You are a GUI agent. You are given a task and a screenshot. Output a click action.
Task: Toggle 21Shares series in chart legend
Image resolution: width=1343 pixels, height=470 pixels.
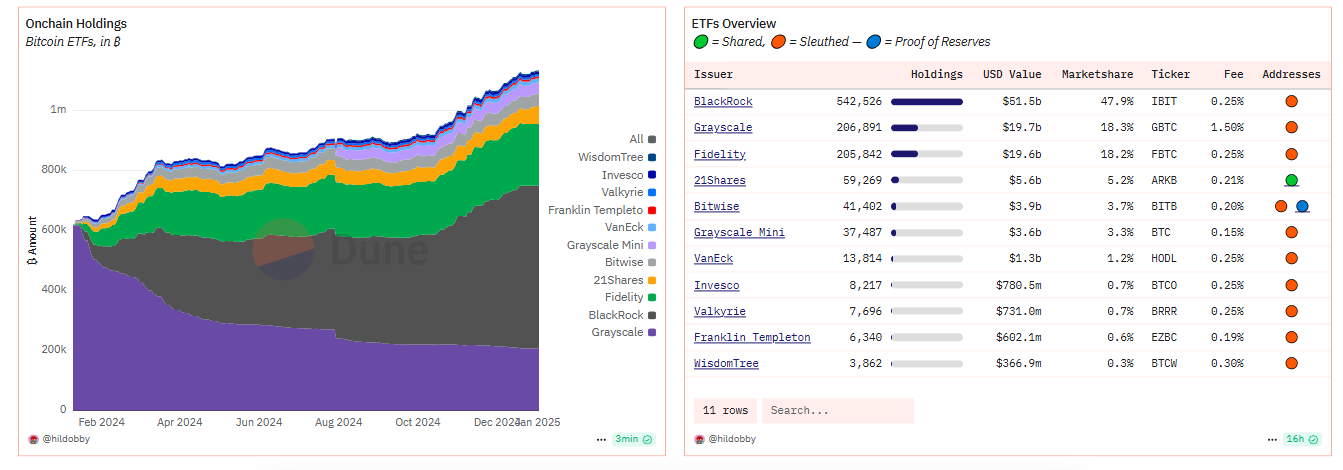pyautogui.click(x=625, y=280)
